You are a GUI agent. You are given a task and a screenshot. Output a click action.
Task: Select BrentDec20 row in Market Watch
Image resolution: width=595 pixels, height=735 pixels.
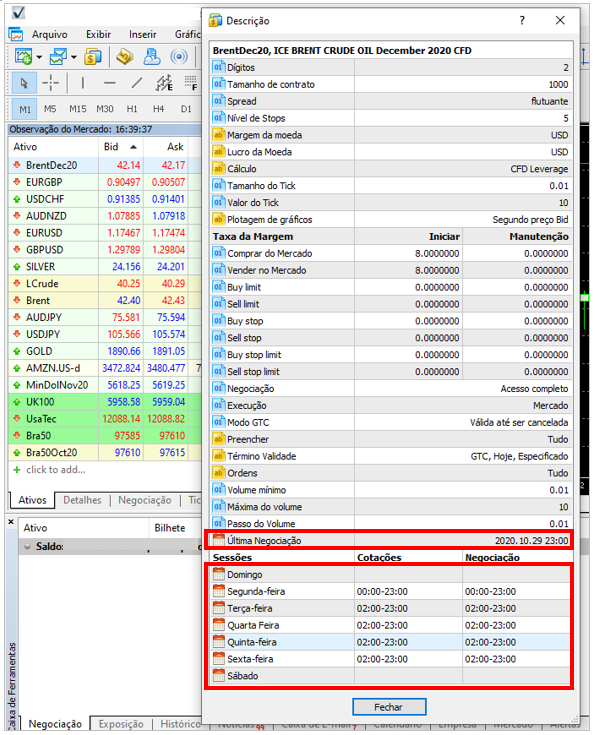click(x=104, y=165)
